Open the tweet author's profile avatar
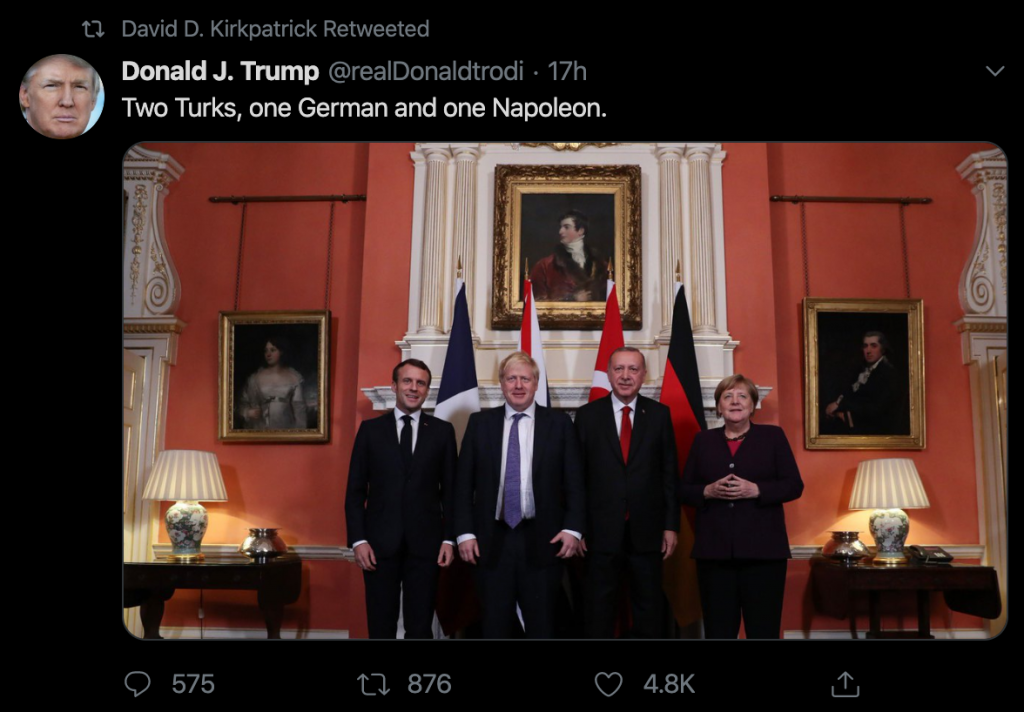 (61, 96)
